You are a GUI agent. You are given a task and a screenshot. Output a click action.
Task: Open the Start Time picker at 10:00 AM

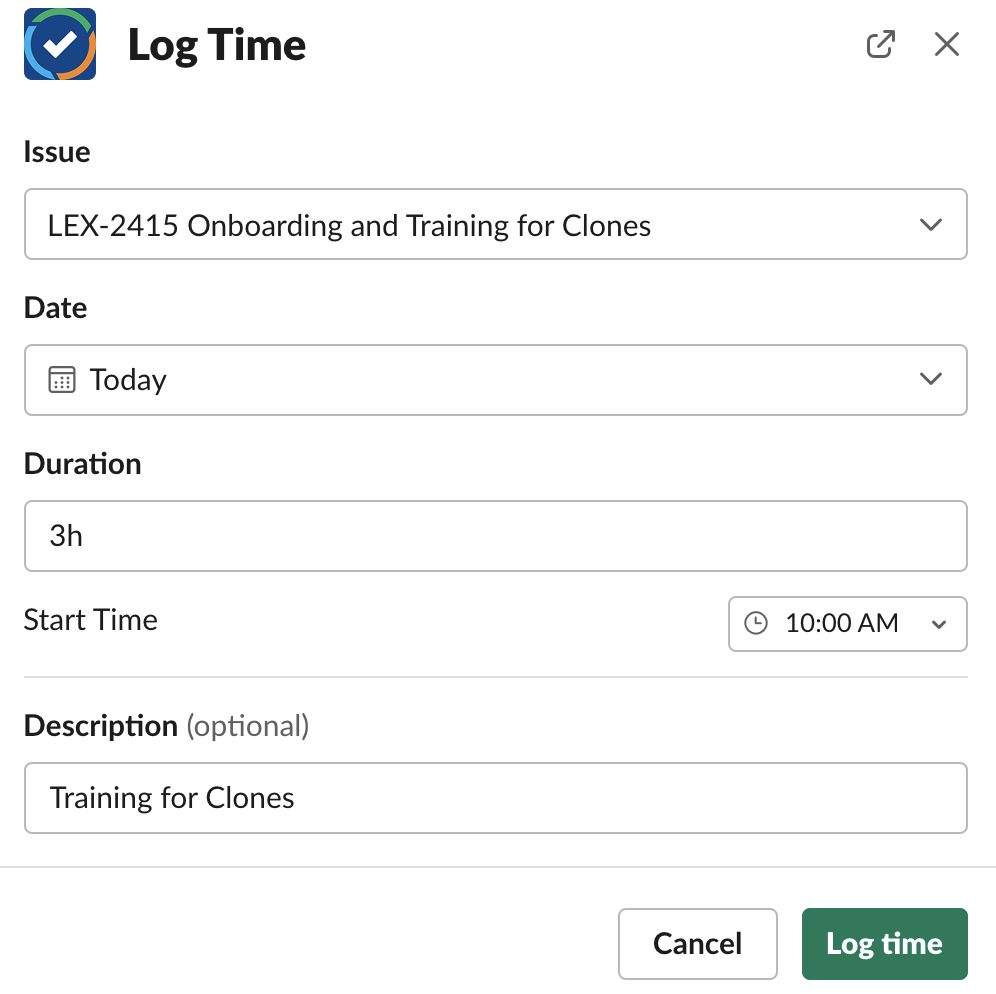point(847,623)
